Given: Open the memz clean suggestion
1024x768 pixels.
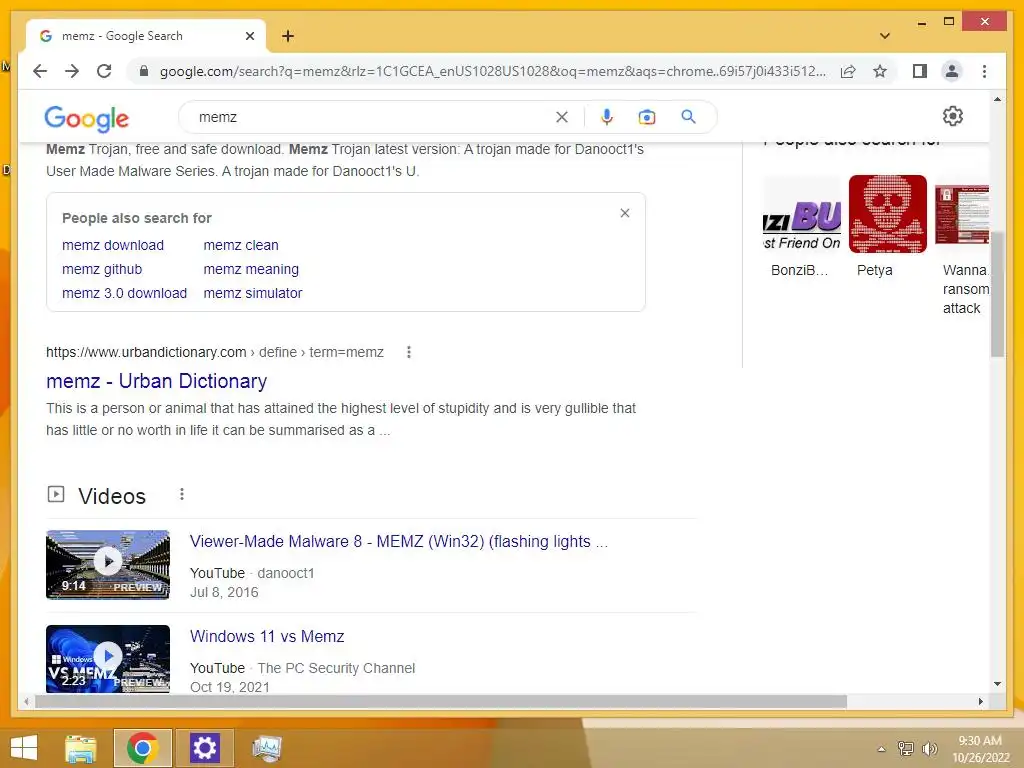Looking at the screenshot, I should (241, 246).
